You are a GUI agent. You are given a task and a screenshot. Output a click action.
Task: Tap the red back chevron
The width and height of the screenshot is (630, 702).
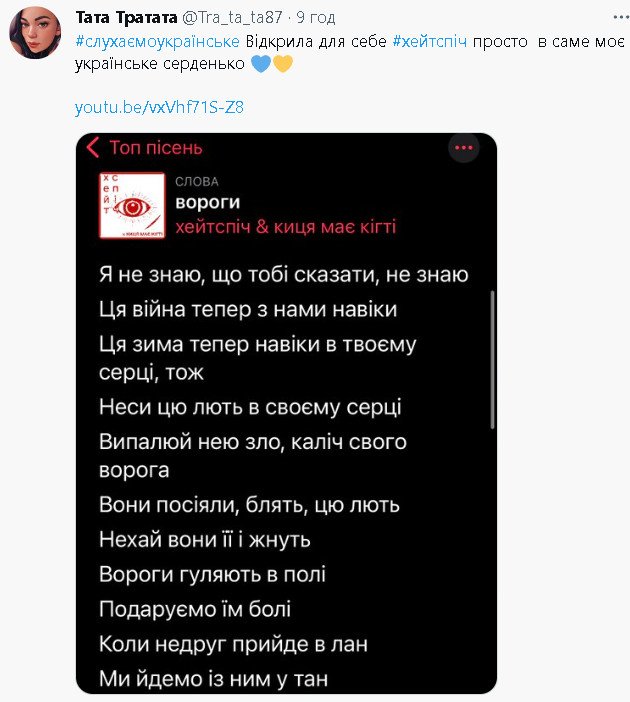click(x=93, y=148)
